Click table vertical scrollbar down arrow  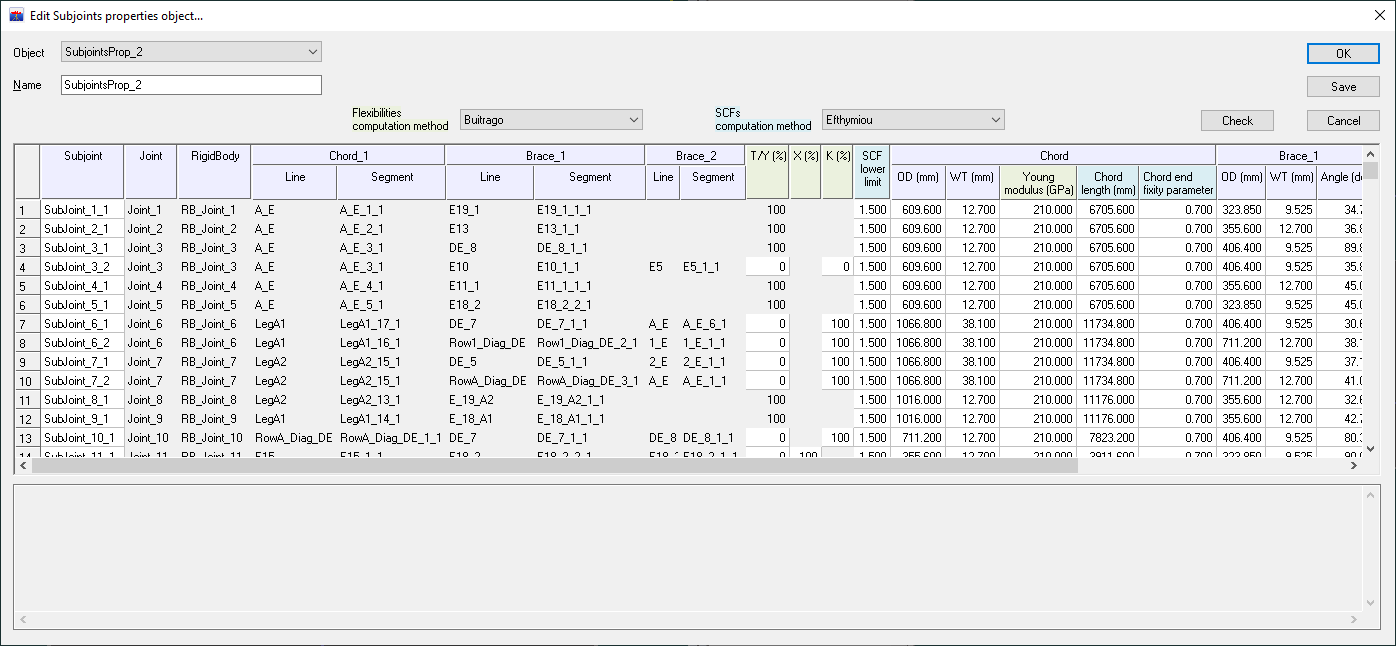coord(1371,450)
